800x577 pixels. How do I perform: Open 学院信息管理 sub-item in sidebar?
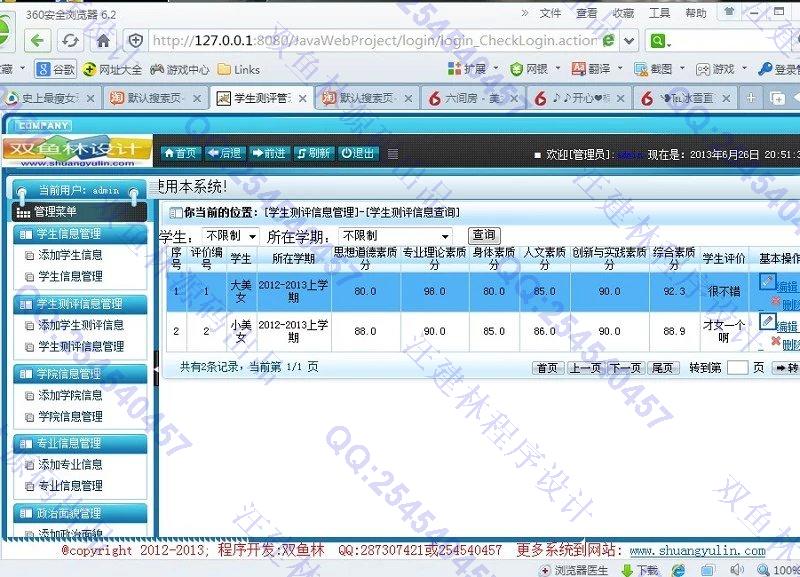(x=70, y=416)
